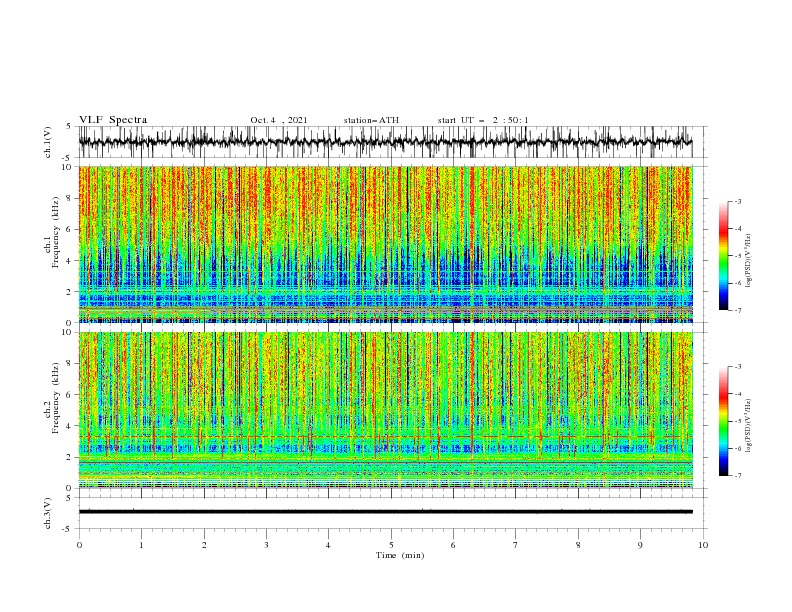The image size is (792, 612).
Task: Click the "-3" tick on the ch.1 colorbar
Action: click(x=738, y=201)
